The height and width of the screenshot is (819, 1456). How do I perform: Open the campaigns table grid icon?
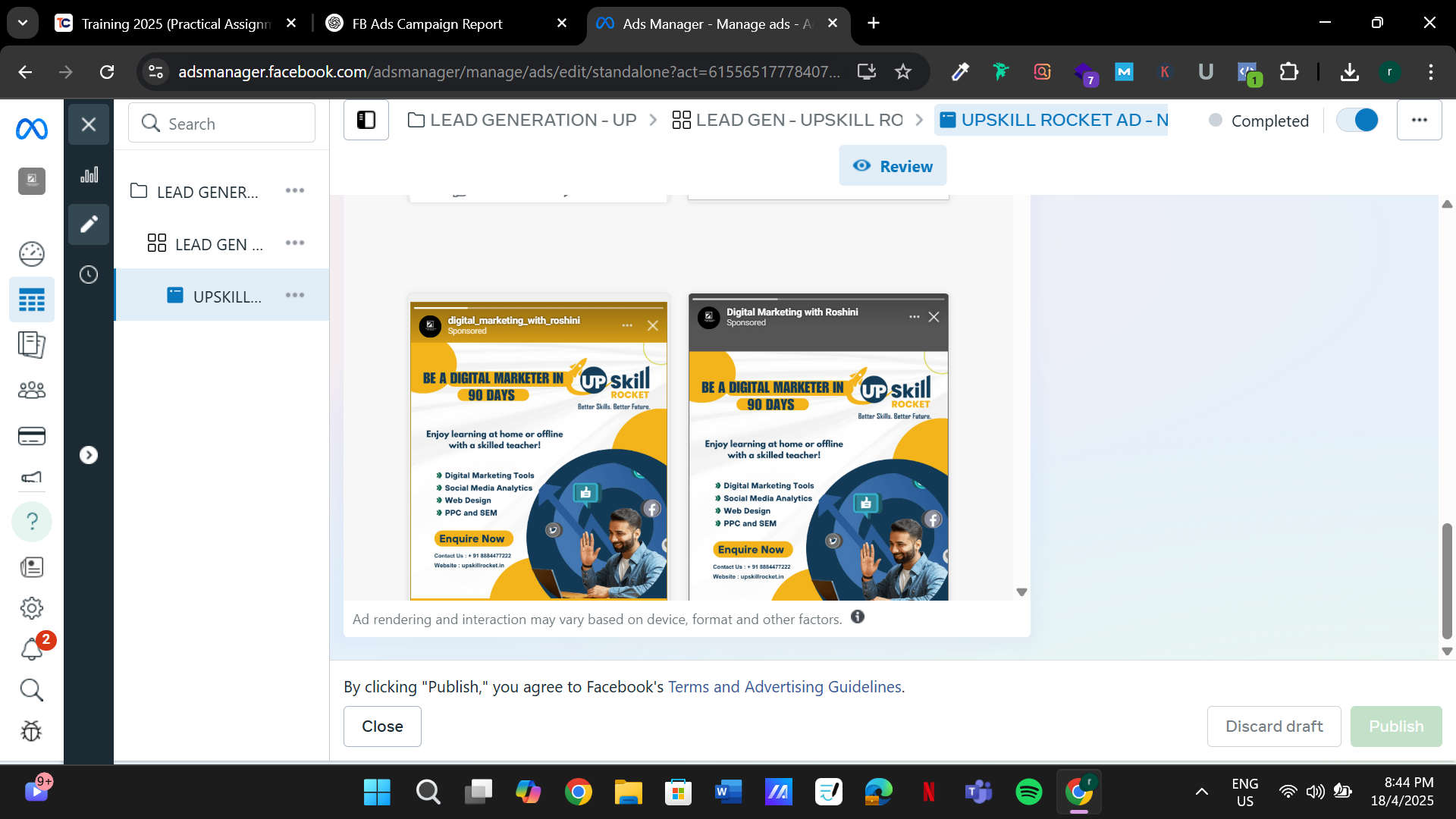coord(32,300)
